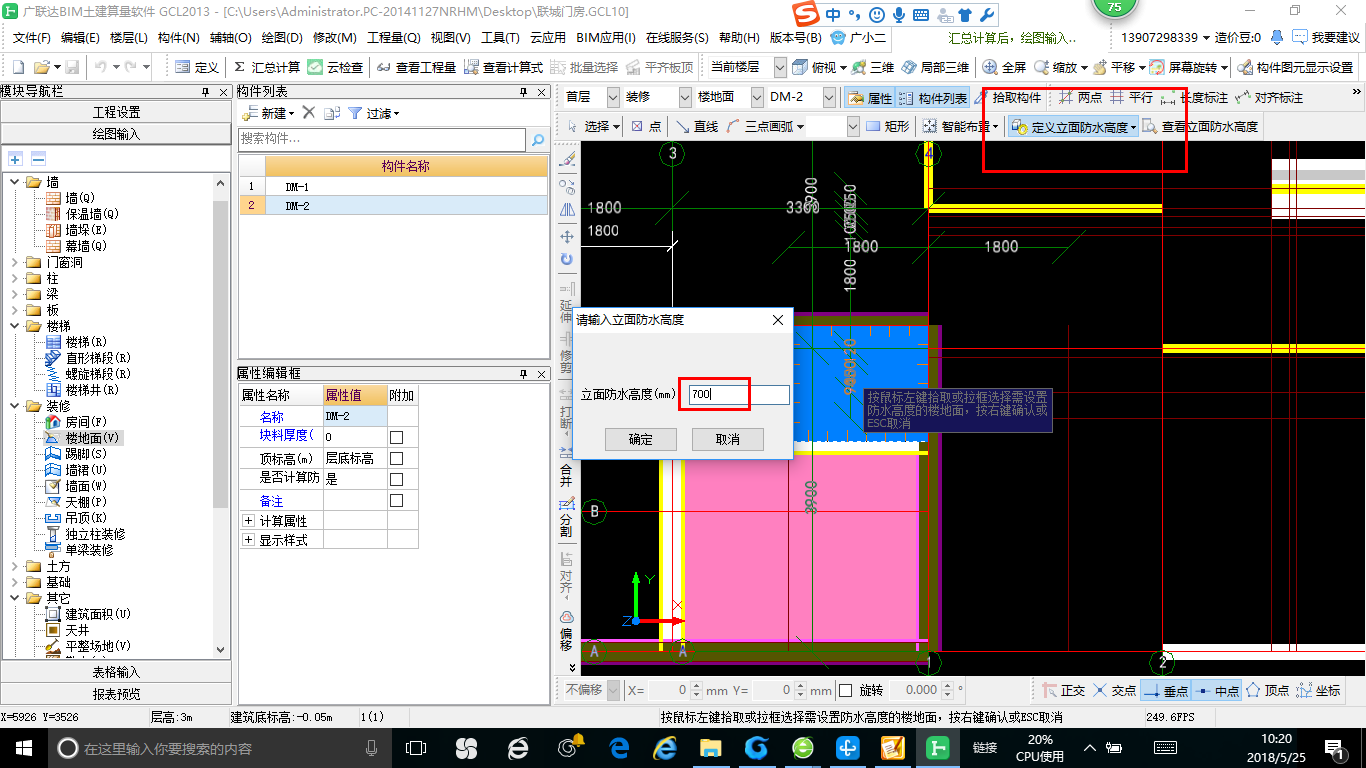Open the 绘图(D) menu
The image size is (1366, 768).
click(x=281, y=38)
